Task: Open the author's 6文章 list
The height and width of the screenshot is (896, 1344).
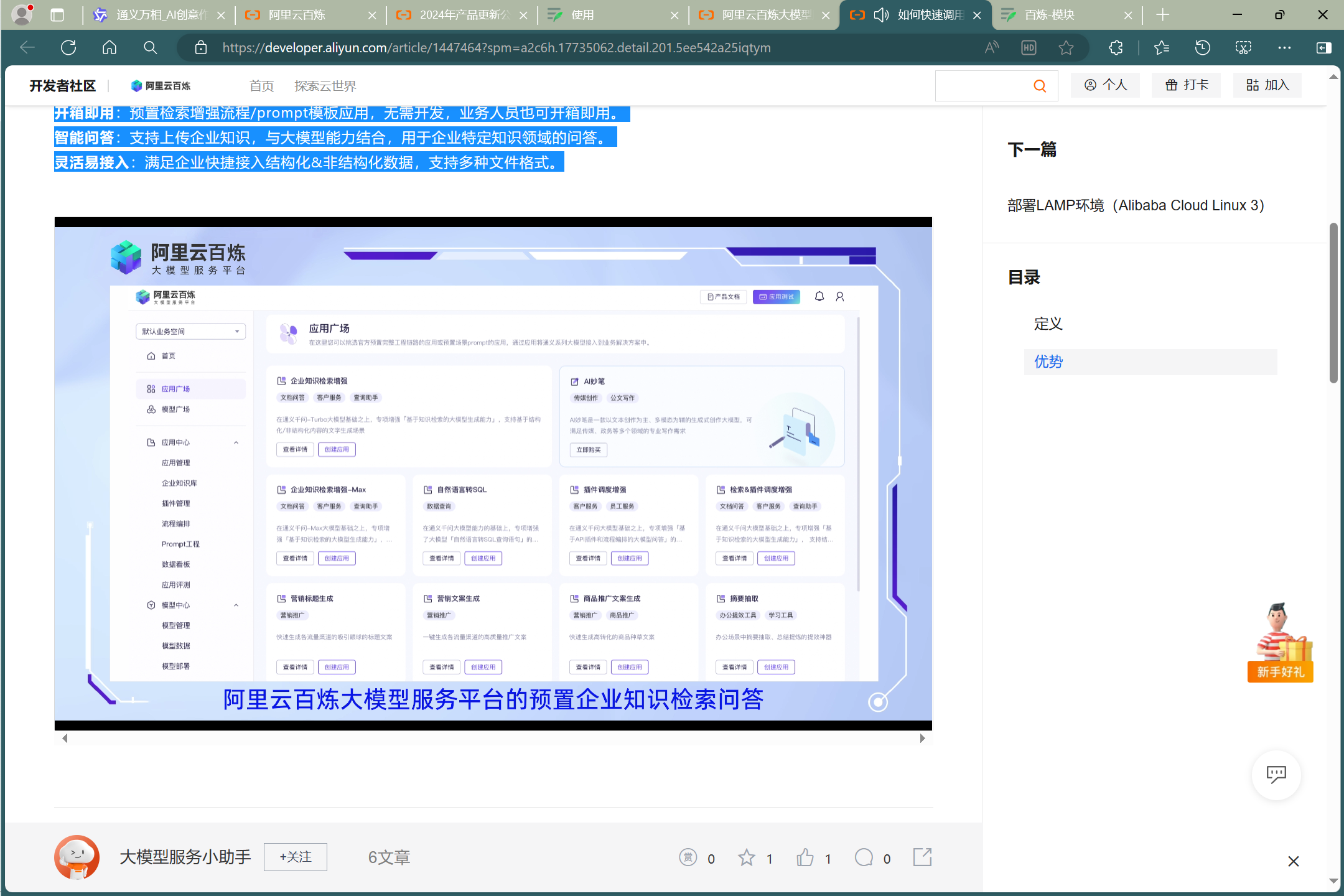Action: (389, 857)
